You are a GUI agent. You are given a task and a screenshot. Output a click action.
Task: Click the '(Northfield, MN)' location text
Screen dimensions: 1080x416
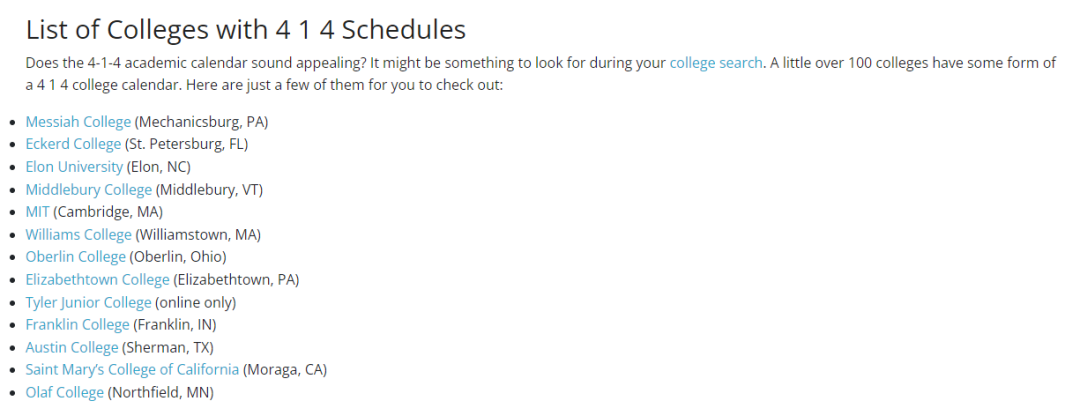click(x=161, y=392)
